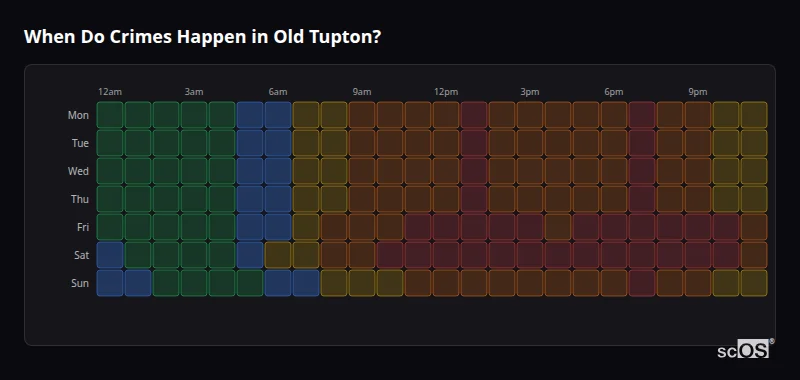Select the Saturday 9pm red cell
Viewport: 800px width, 380px height.
pos(698,255)
